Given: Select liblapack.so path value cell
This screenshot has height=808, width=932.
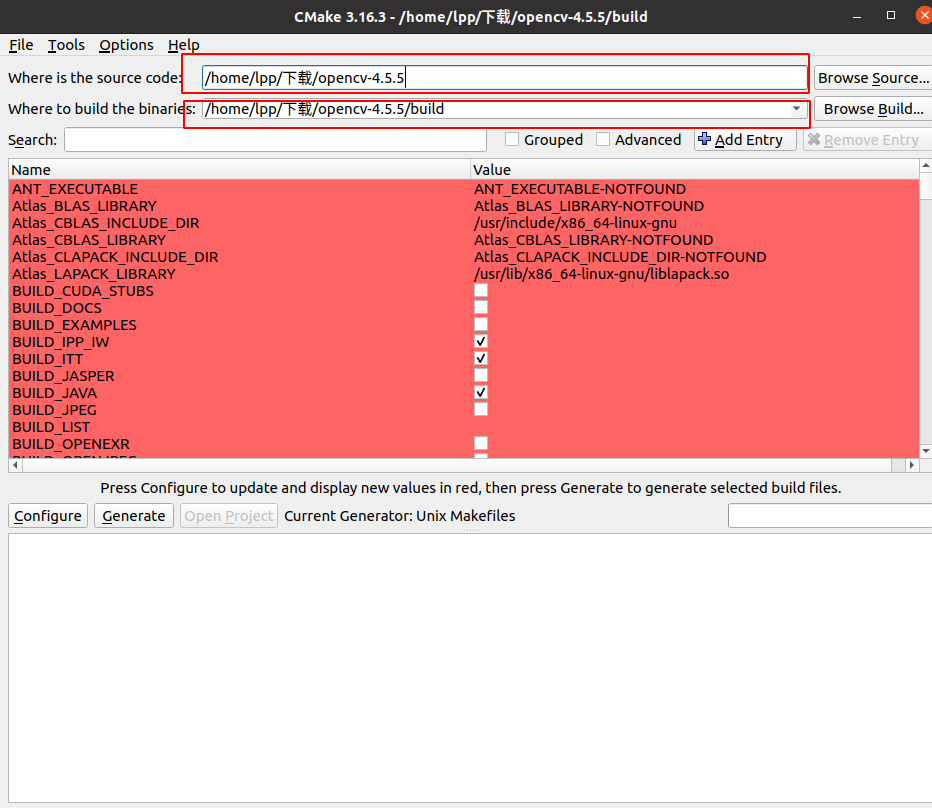Looking at the screenshot, I should [x=602, y=274].
